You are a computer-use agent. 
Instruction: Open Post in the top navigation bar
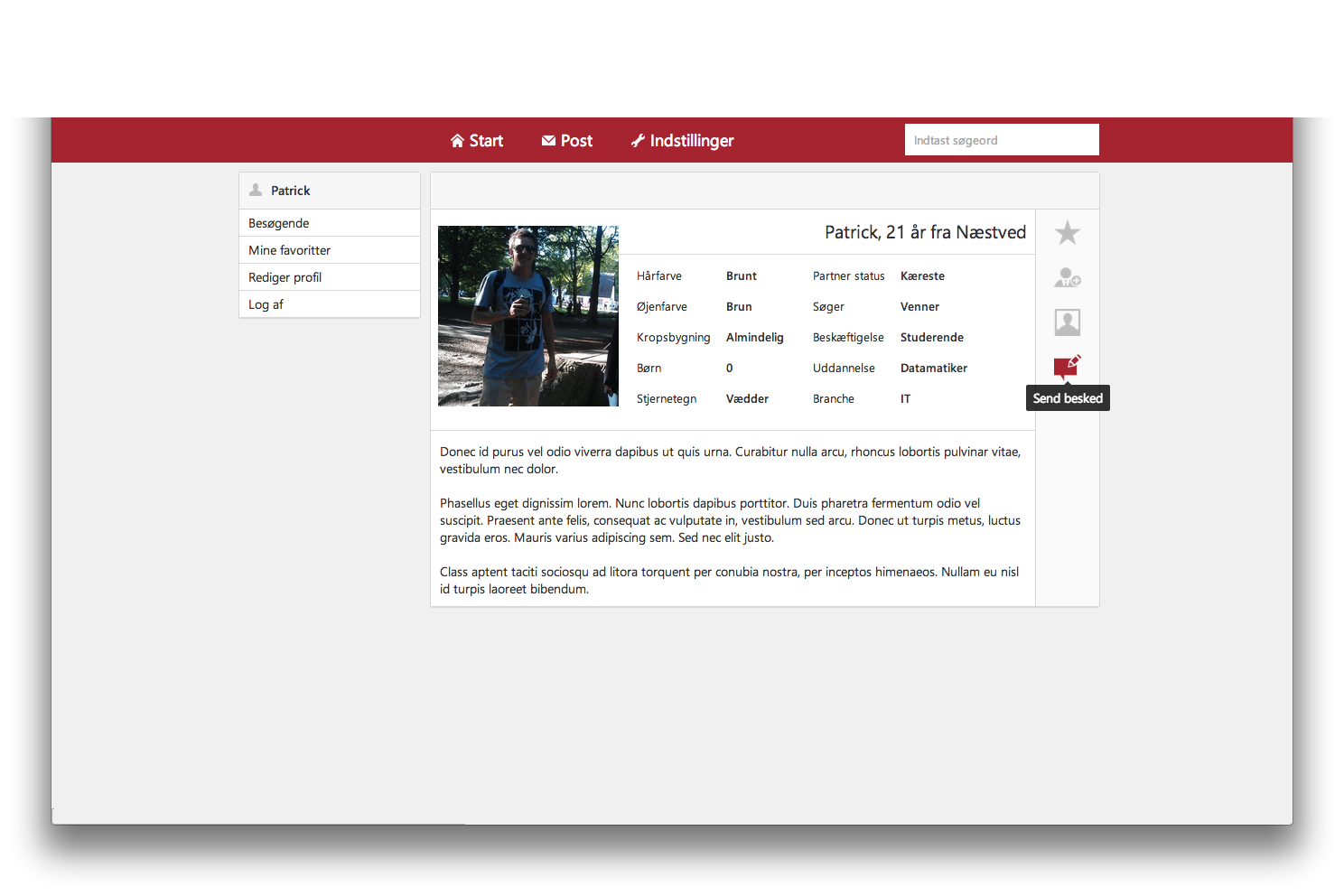coord(567,141)
